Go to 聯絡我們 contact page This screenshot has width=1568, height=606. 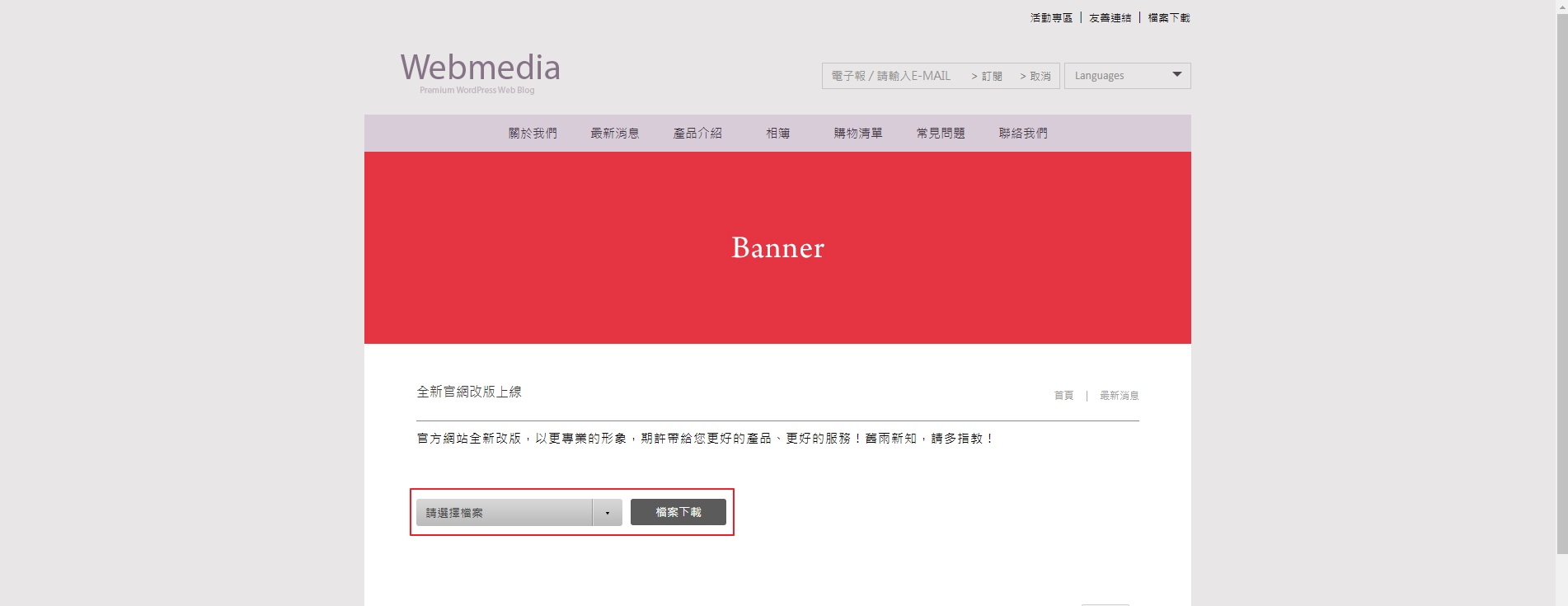tap(1023, 134)
